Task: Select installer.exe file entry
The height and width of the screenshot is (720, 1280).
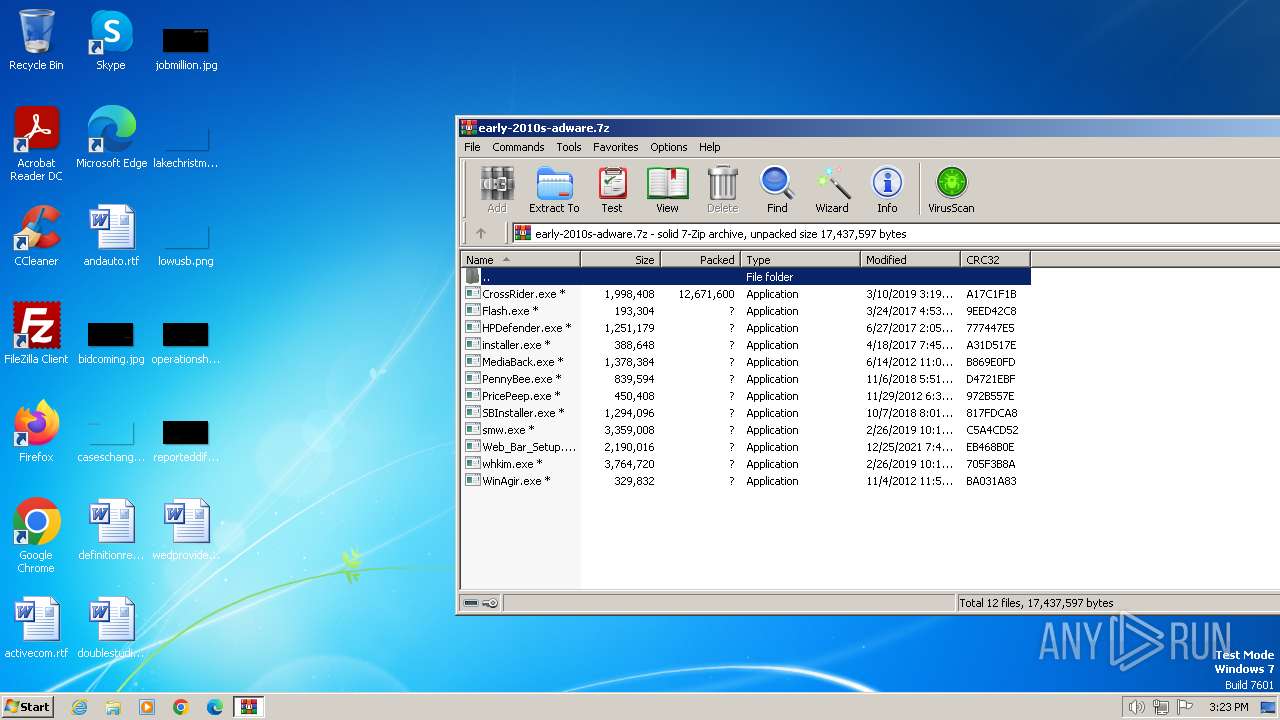Action: tap(745, 345)
